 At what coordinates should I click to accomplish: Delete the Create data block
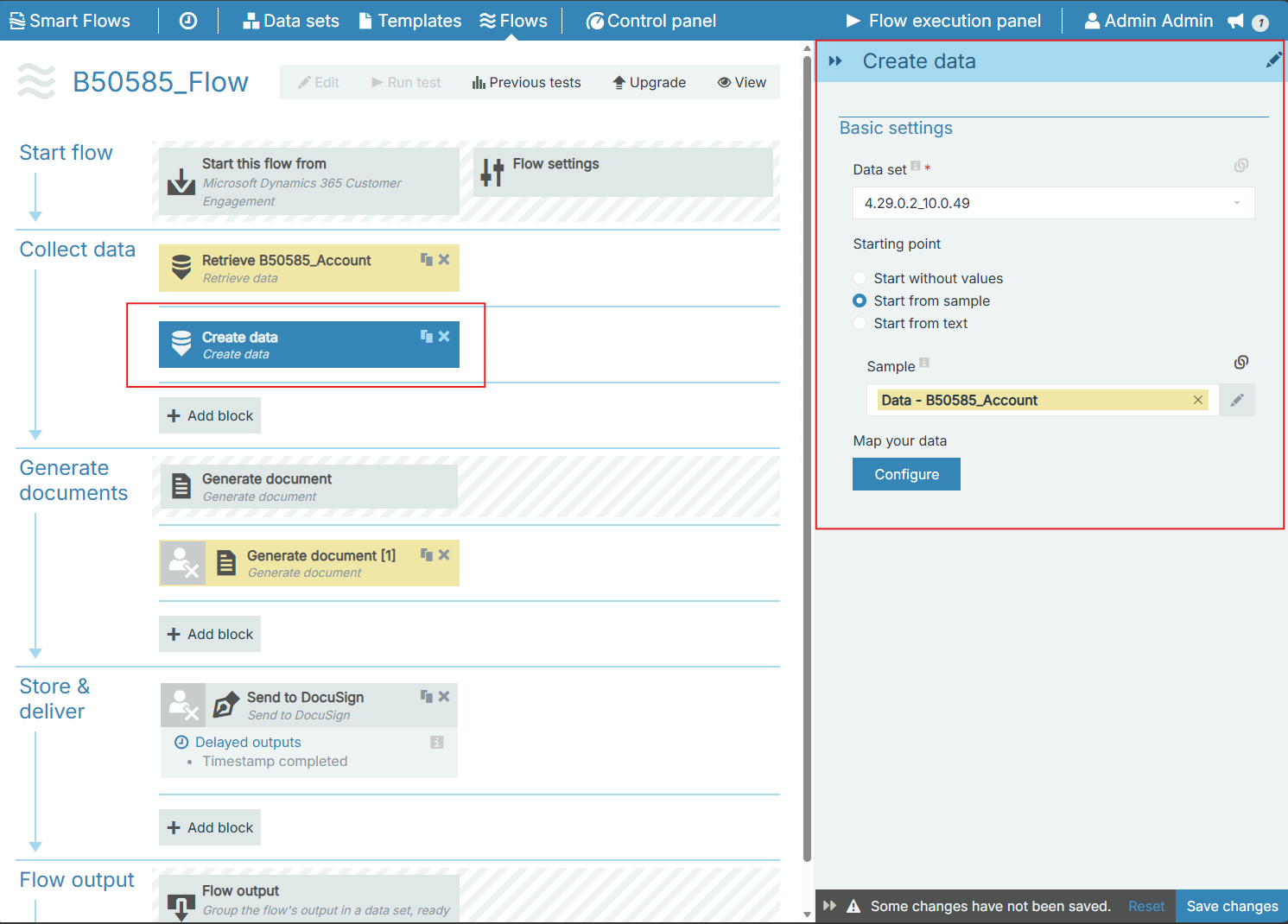(444, 336)
